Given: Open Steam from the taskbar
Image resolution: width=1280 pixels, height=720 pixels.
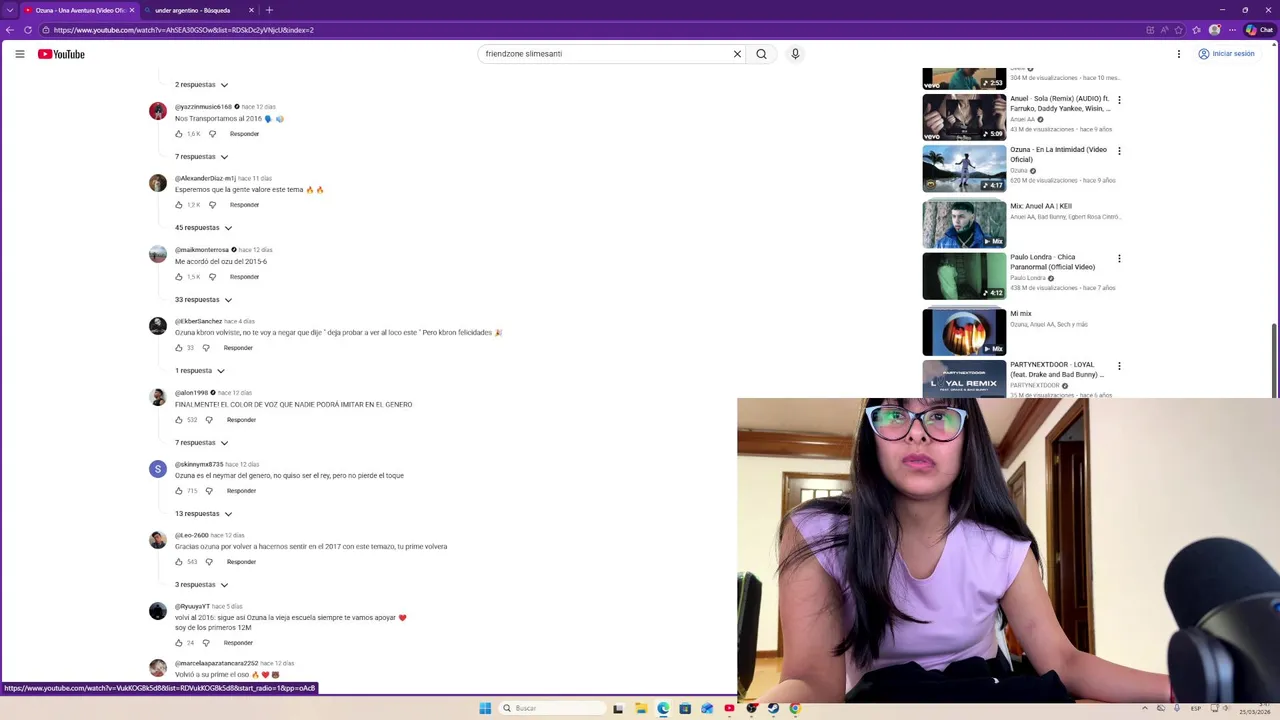Looking at the screenshot, I should (x=773, y=708).
